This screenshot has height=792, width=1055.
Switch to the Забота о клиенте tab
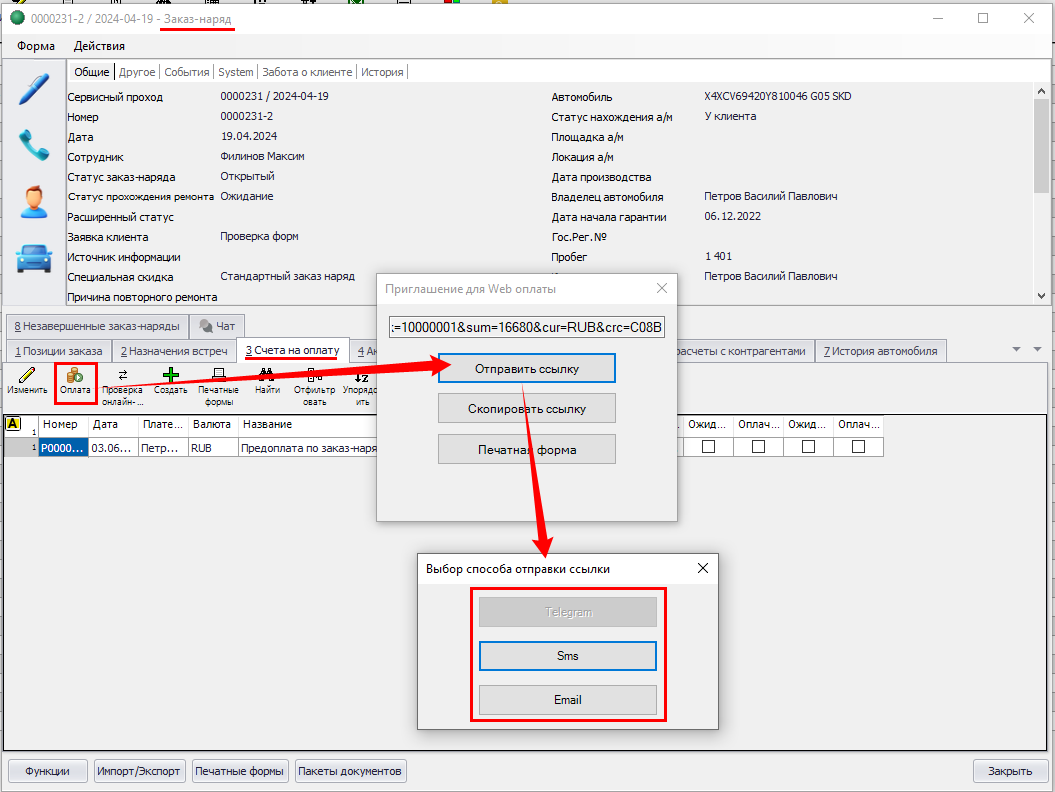click(x=307, y=72)
